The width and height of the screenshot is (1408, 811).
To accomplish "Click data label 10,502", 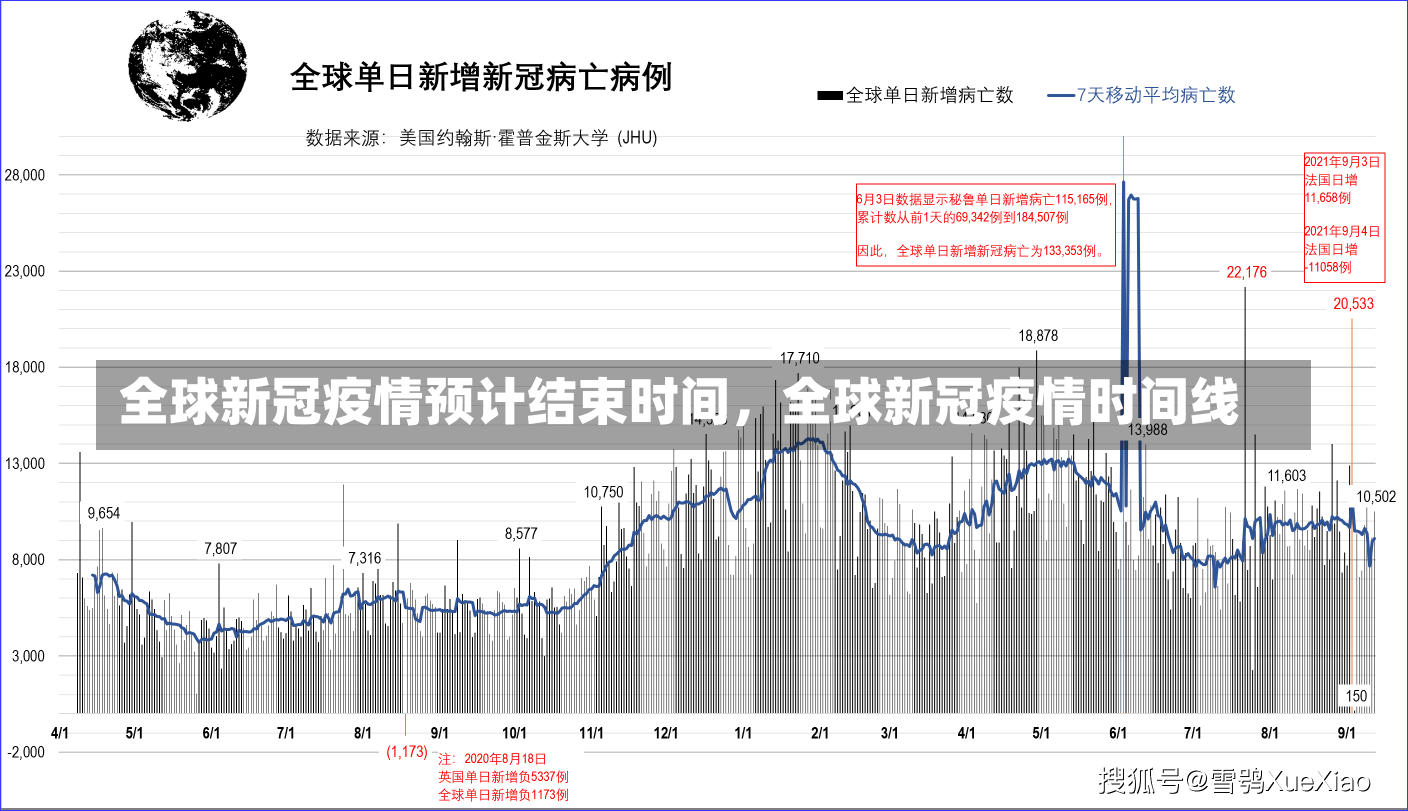I will click(1376, 497).
